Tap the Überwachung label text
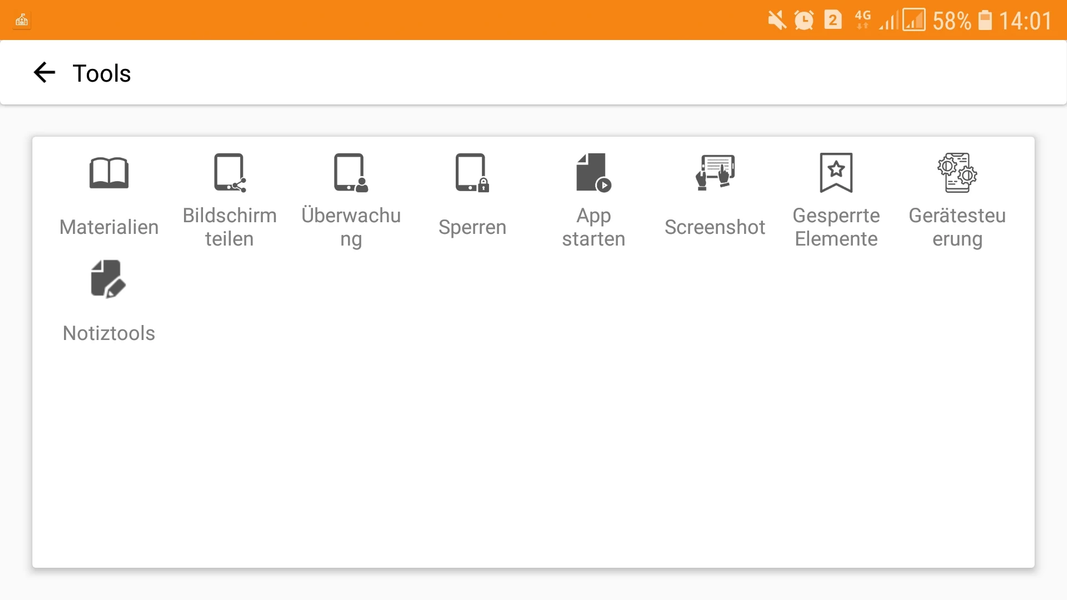This screenshot has height=600, width=1067. pos(351,227)
